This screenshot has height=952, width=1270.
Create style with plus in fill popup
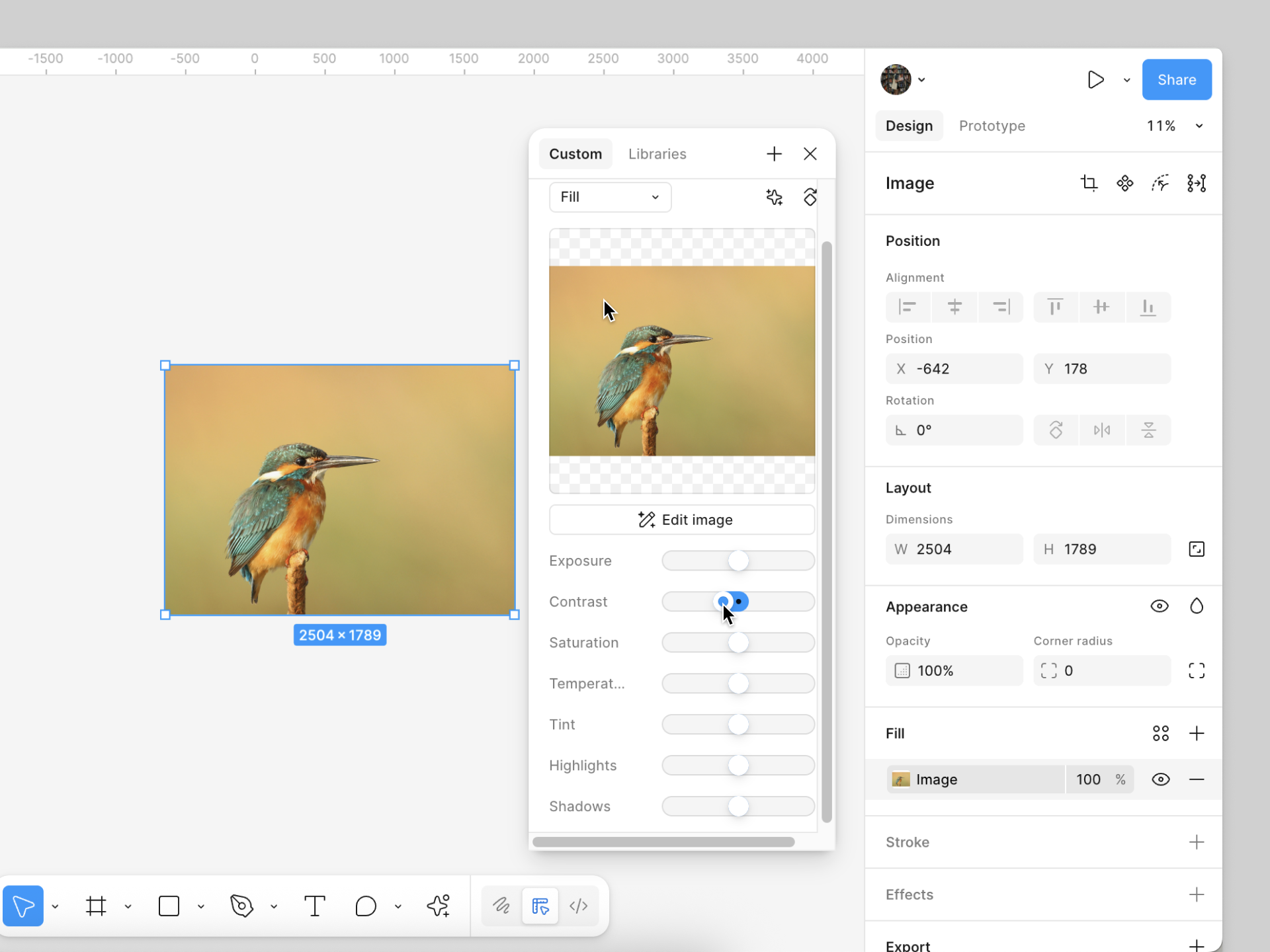tap(774, 154)
